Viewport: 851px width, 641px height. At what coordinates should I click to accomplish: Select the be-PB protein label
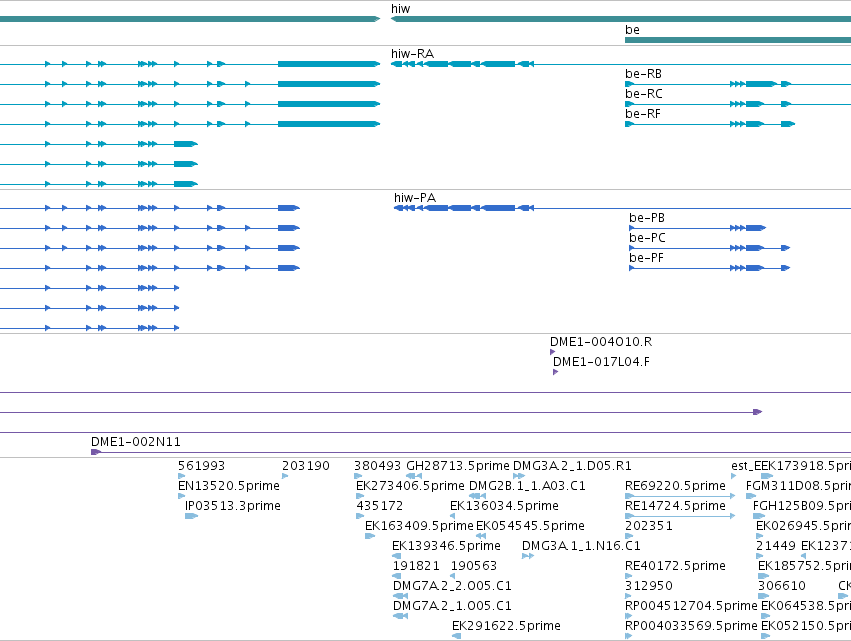point(647,218)
